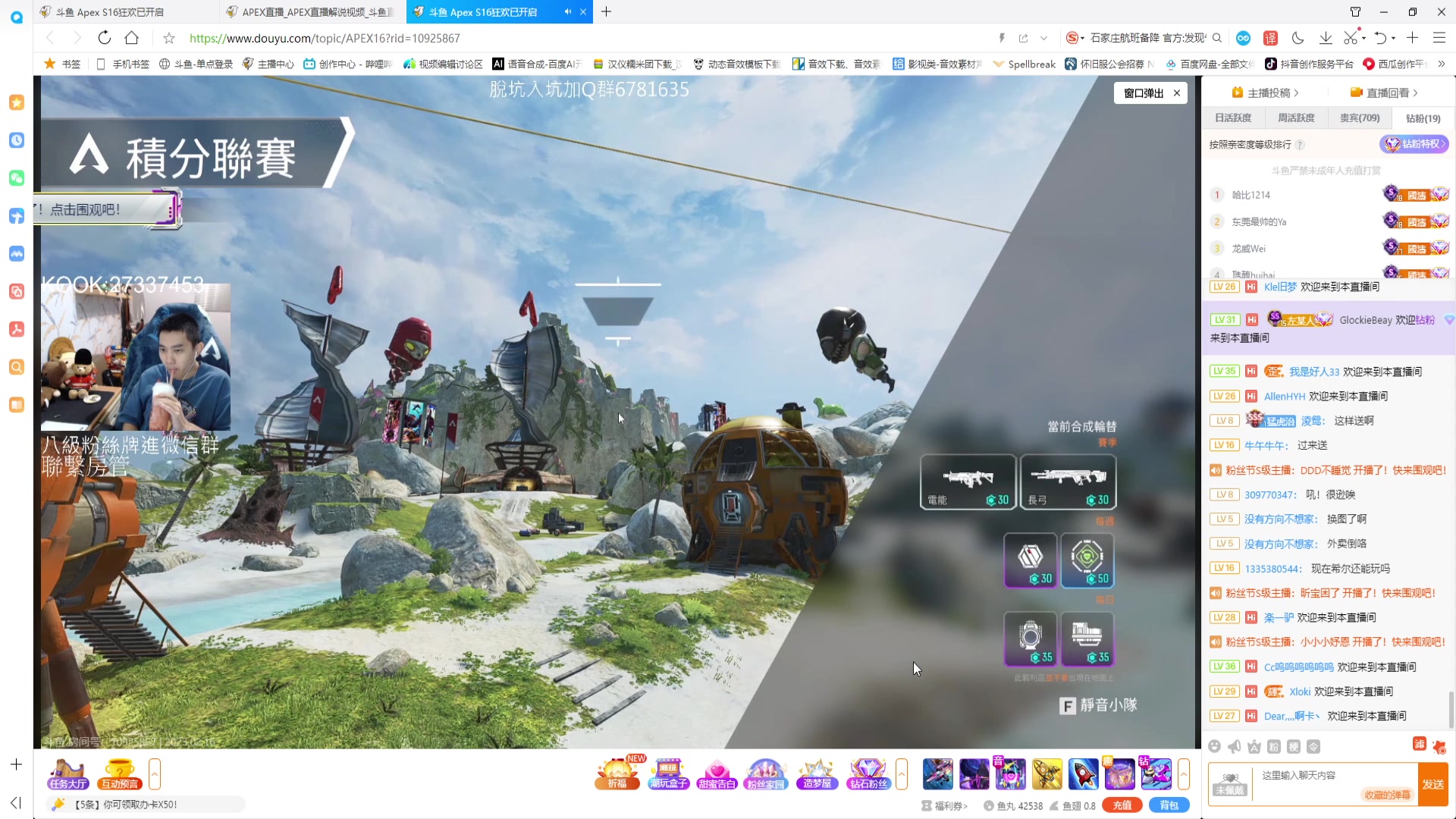Open the 抖音创作服务平台 bookmark

(1309, 64)
